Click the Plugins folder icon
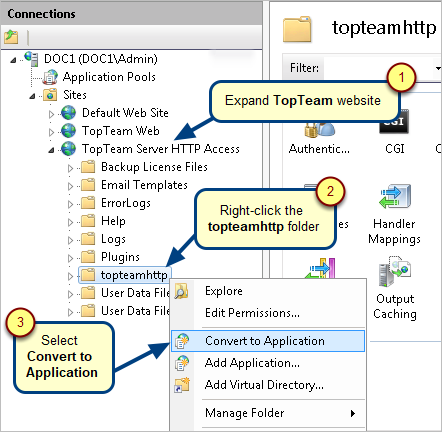The width and height of the screenshot is (442, 432). [88, 257]
